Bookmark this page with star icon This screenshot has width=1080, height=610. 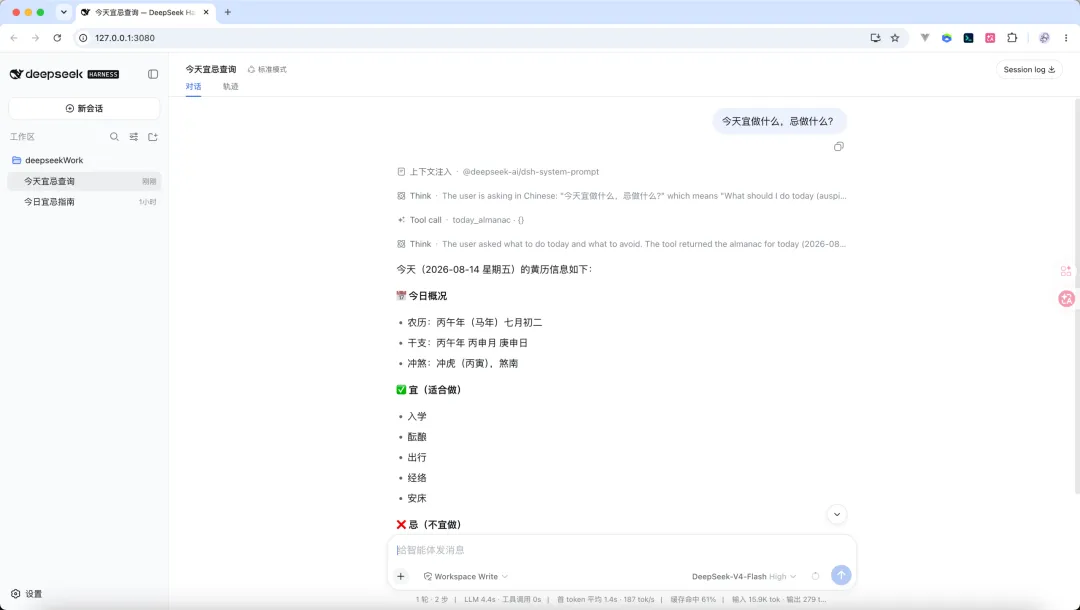click(x=895, y=38)
